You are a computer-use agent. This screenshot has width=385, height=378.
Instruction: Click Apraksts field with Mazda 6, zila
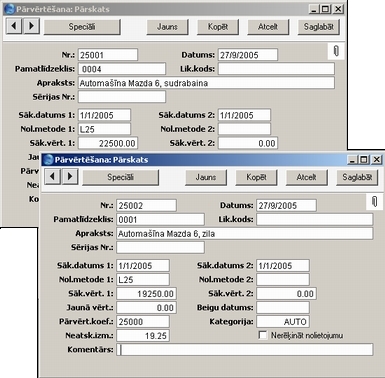(245, 233)
